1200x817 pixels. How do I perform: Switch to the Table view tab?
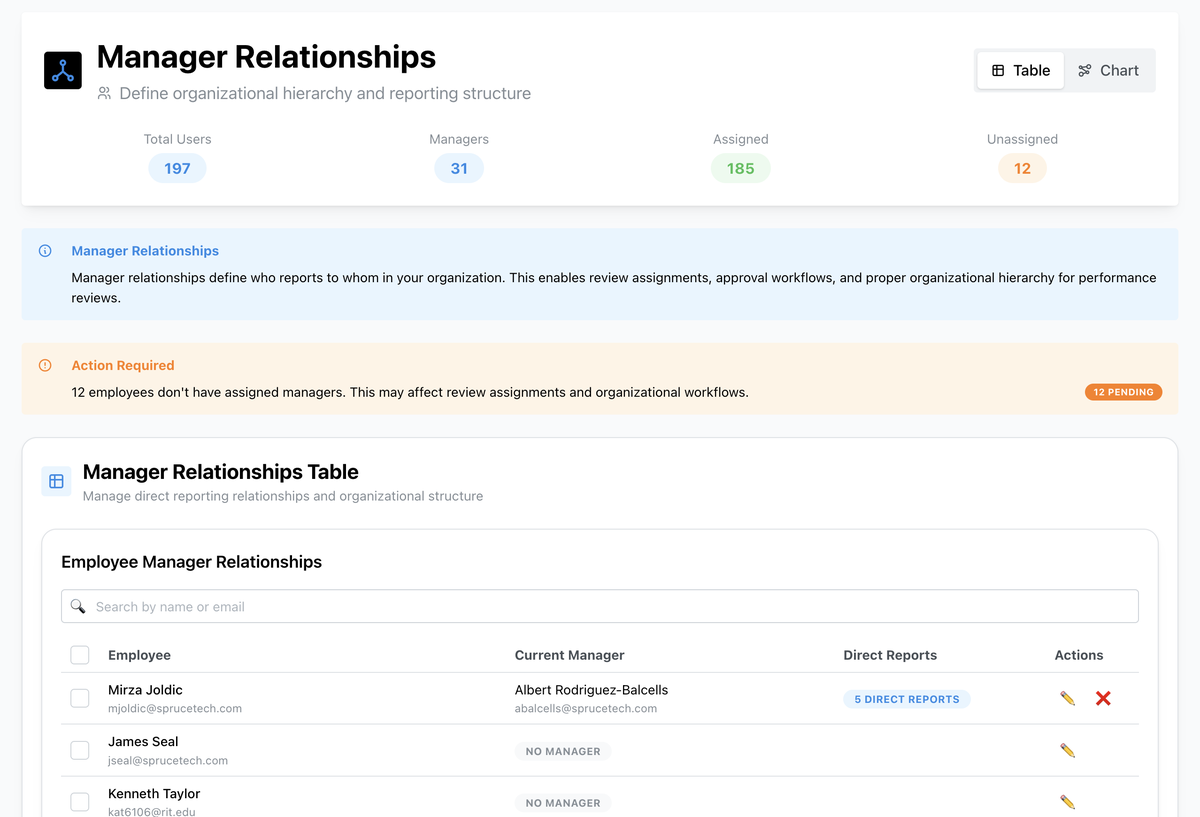[1020, 70]
